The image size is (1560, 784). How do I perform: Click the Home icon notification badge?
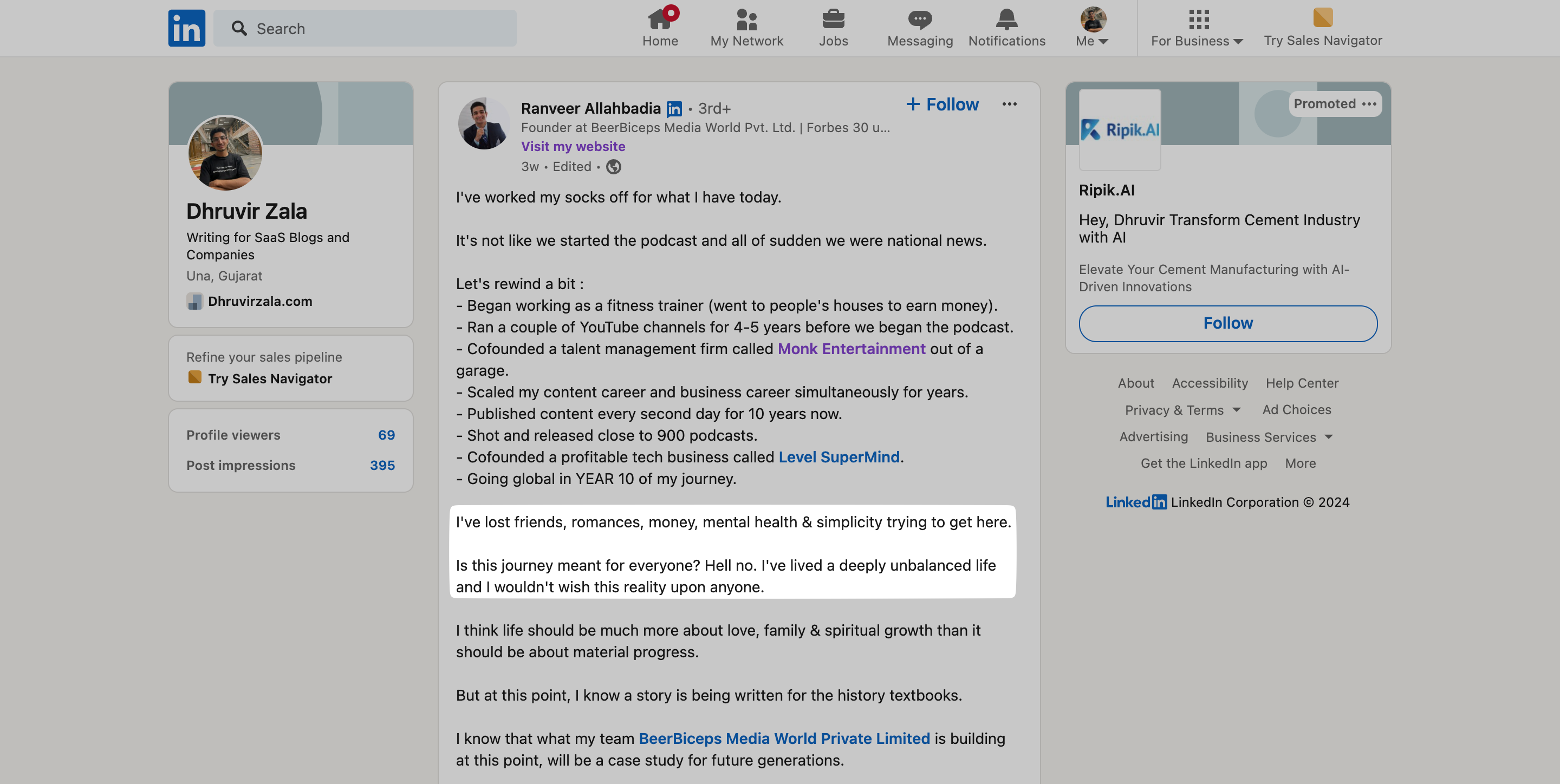click(671, 12)
